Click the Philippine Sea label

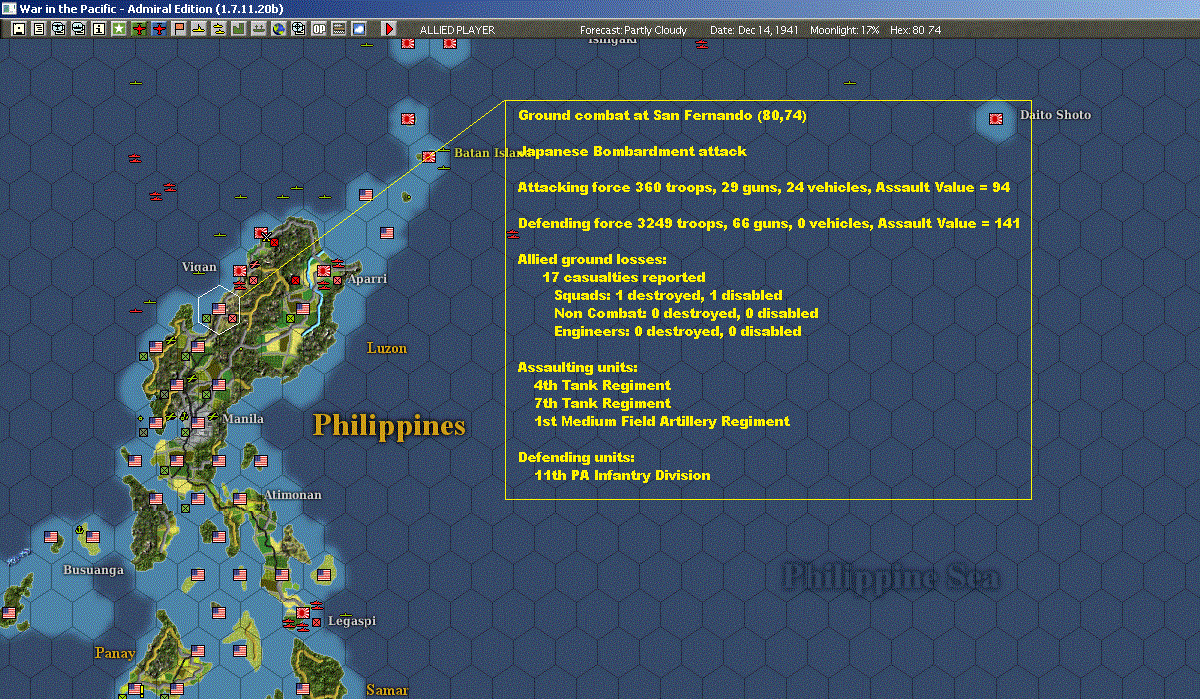pos(890,577)
